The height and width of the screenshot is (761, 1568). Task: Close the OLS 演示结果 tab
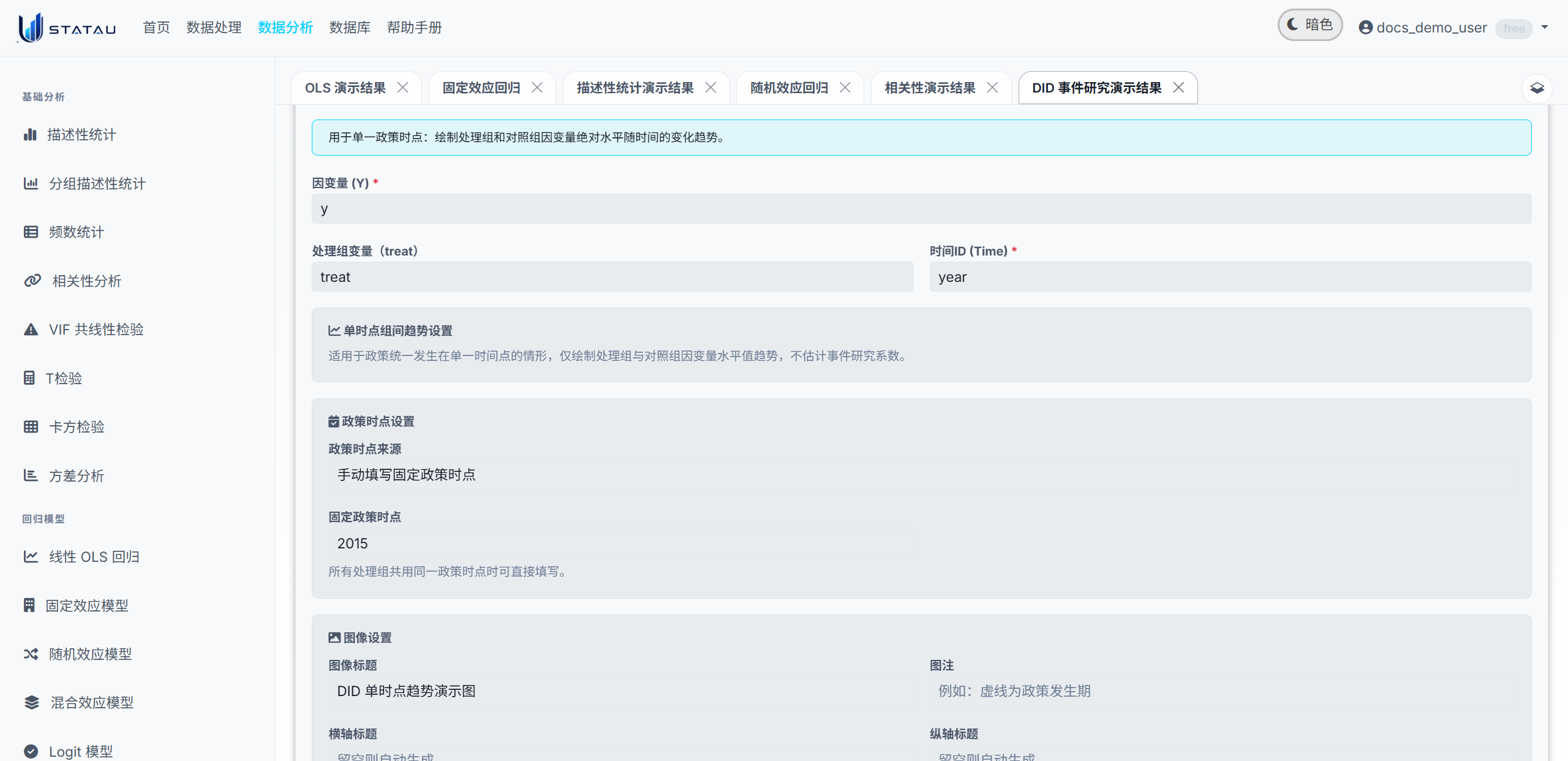(x=402, y=88)
